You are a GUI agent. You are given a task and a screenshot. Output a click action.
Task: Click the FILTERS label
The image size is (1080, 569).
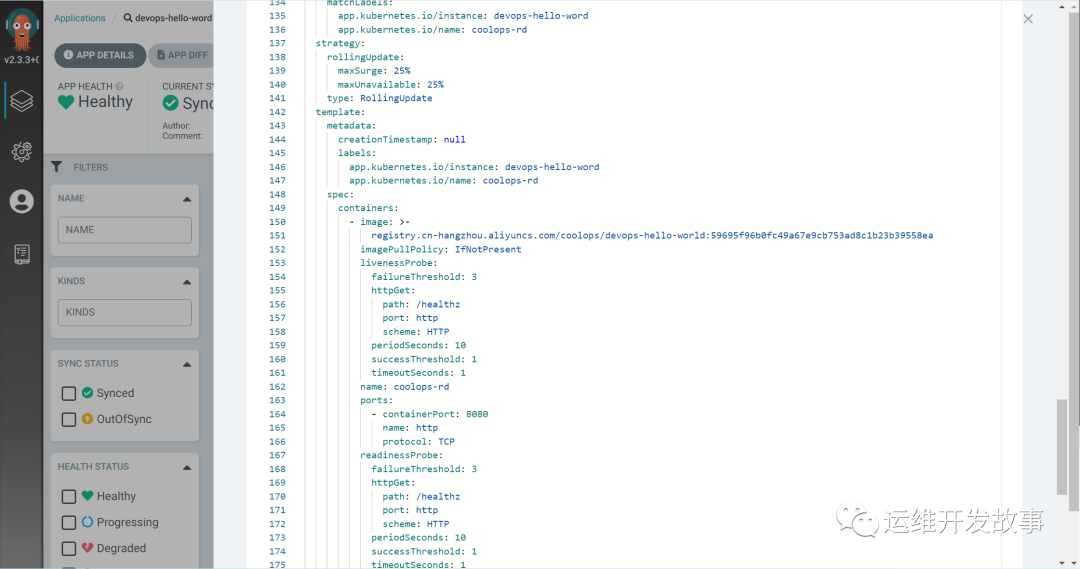click(91, 167)
